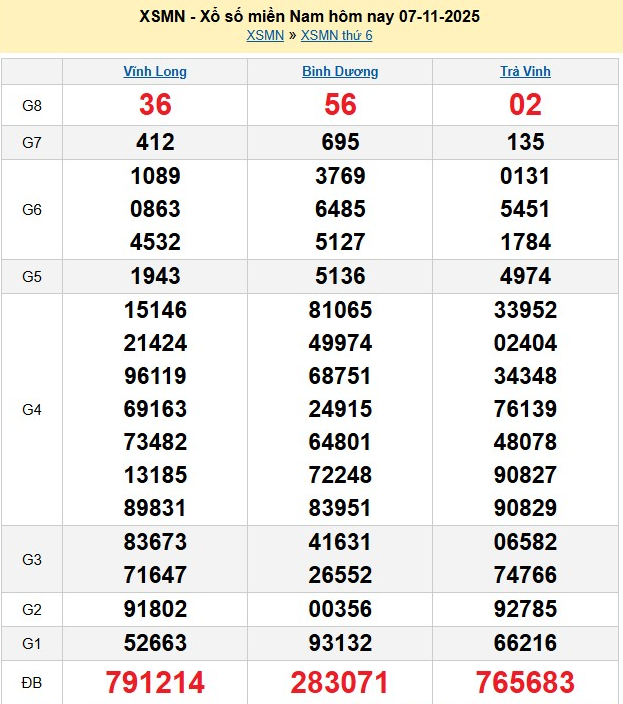Click the red G8 number 36
Image resolution: width=623 pixels, height=704 pixels.
pyautogui.click(x=155, y=105)
